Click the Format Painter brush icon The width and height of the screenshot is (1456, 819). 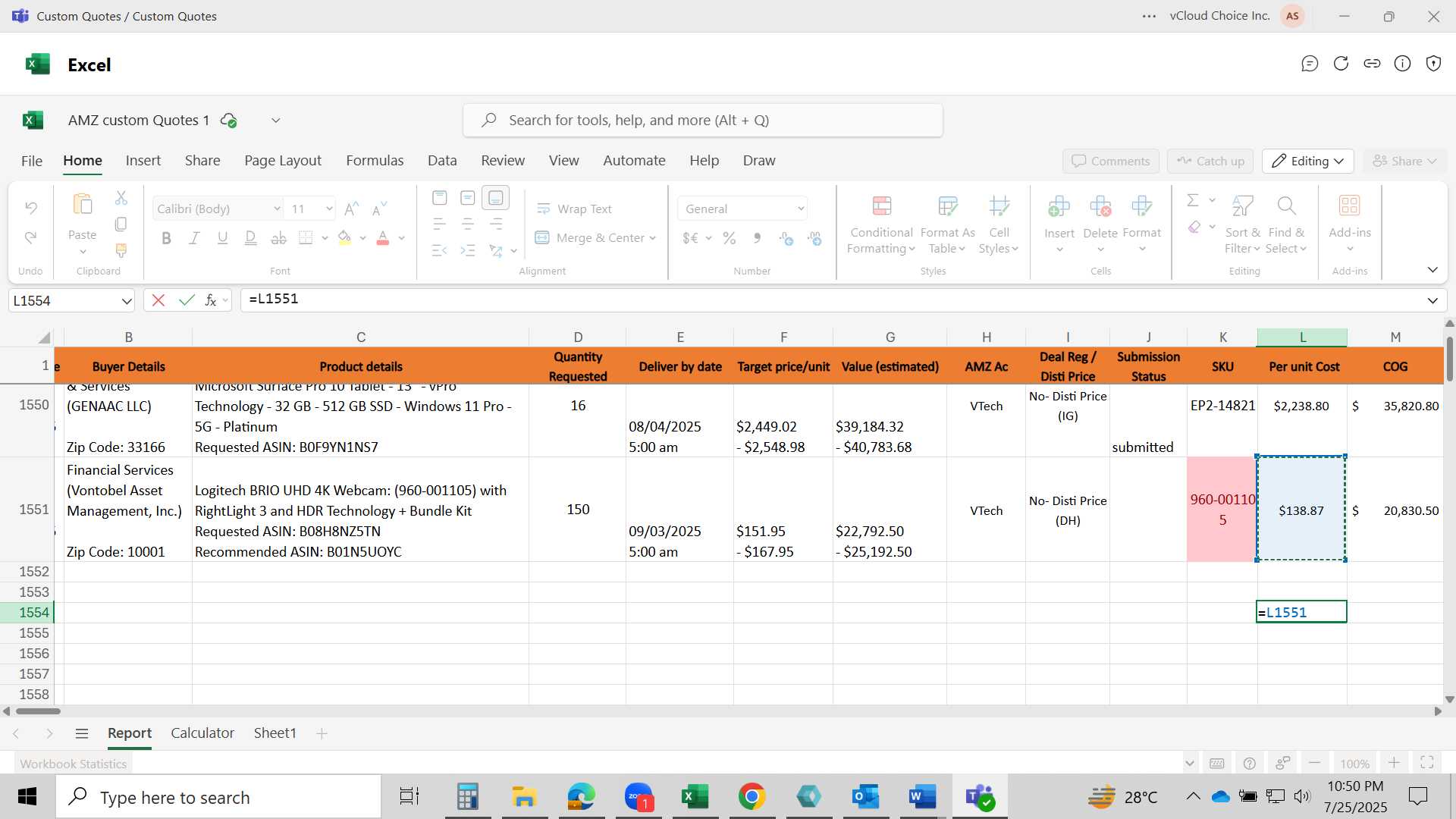point(121,249)
